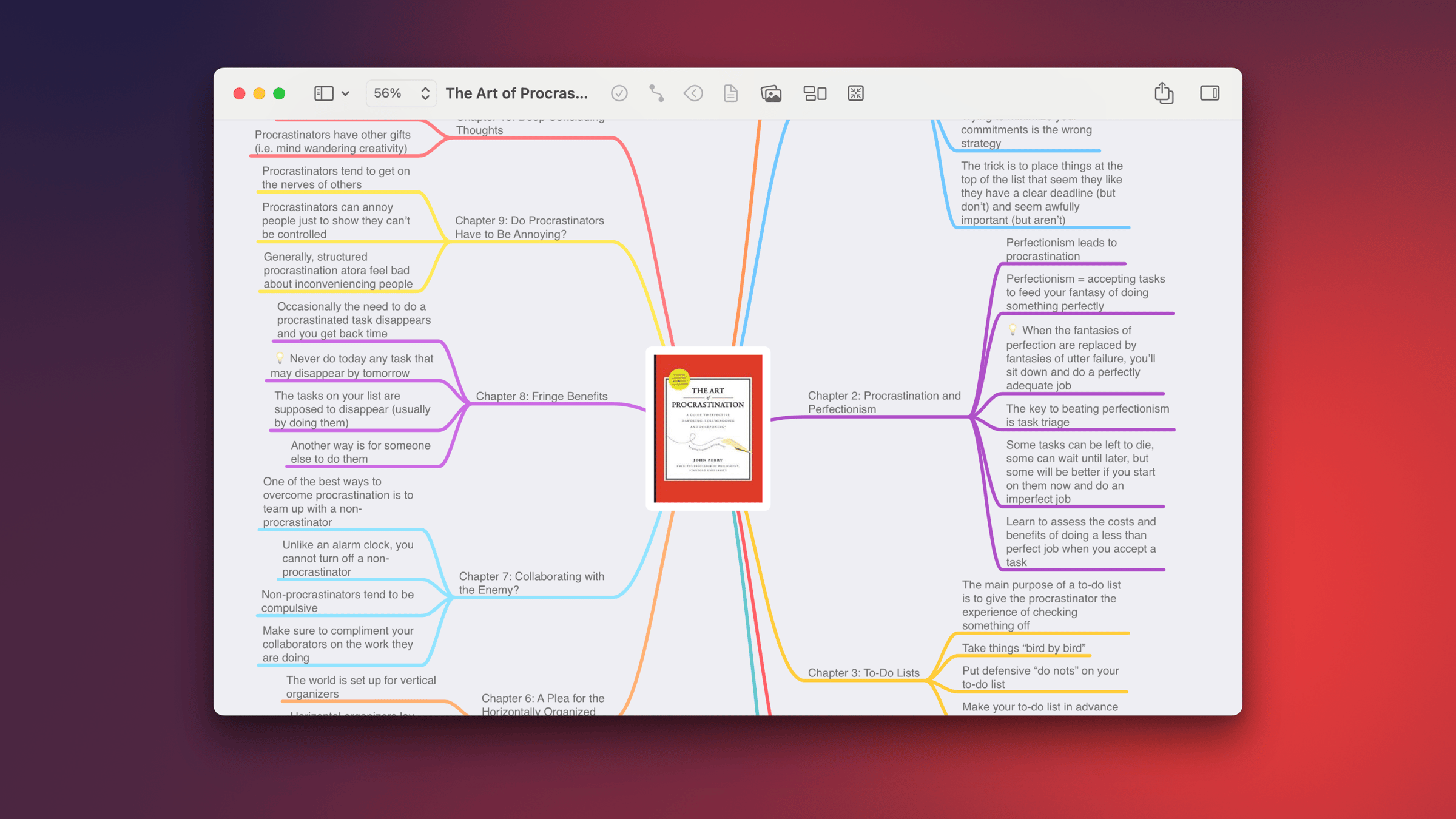Select node The tasks on your list are supposed
The width and height of the screenshot is (1456, 819).
coord(352,409)
